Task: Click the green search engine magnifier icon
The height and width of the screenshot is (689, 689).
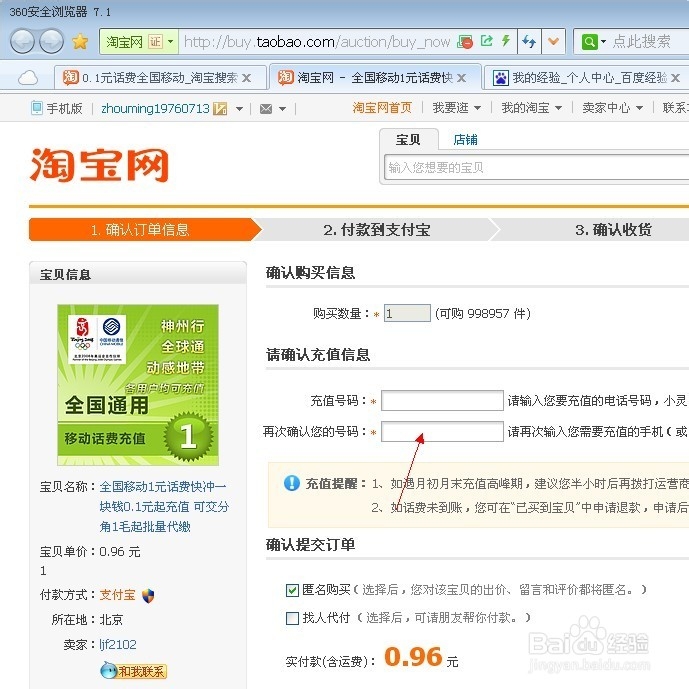Action: coord(589,42)
